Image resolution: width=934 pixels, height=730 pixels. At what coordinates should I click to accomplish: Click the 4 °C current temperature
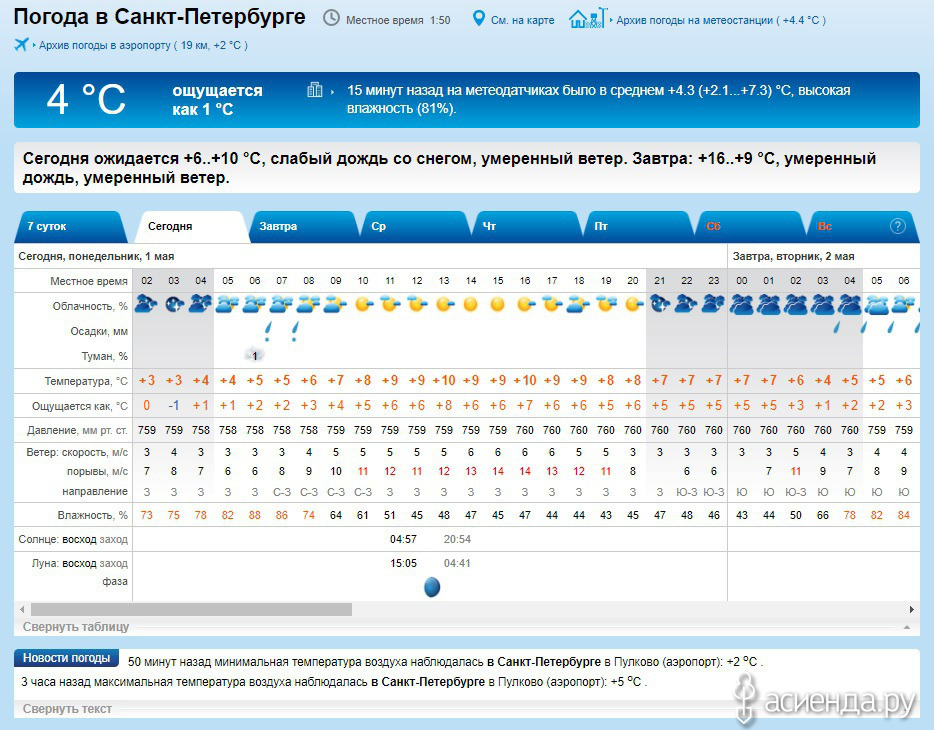[86, 99]
